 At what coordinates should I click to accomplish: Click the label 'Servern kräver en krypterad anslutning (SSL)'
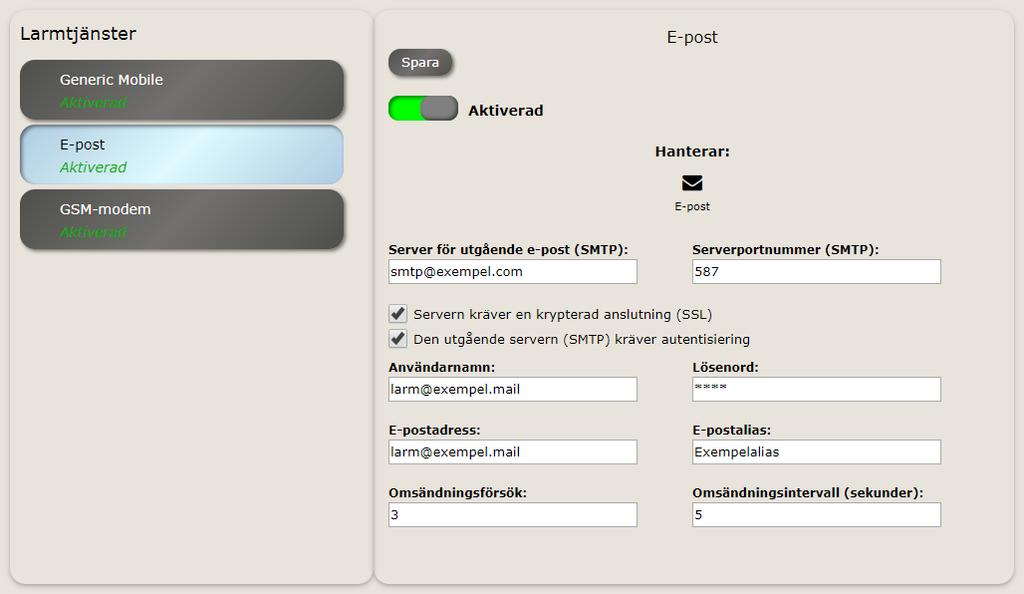[x=562, y=315]
